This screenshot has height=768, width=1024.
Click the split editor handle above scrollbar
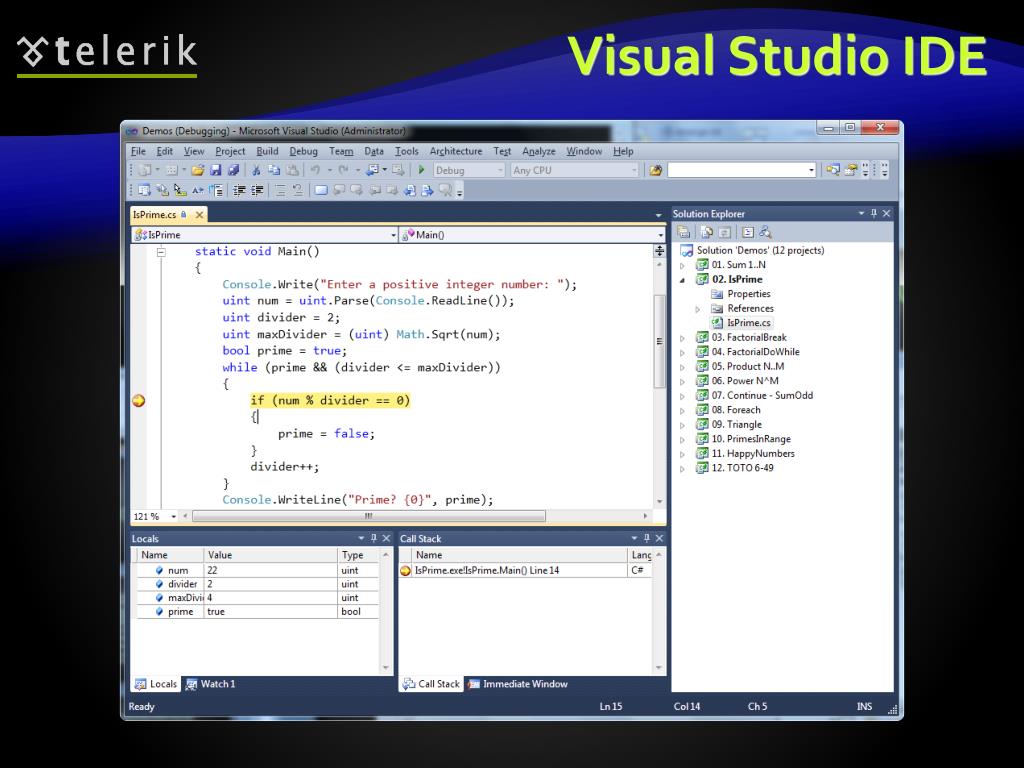point(660,251)
